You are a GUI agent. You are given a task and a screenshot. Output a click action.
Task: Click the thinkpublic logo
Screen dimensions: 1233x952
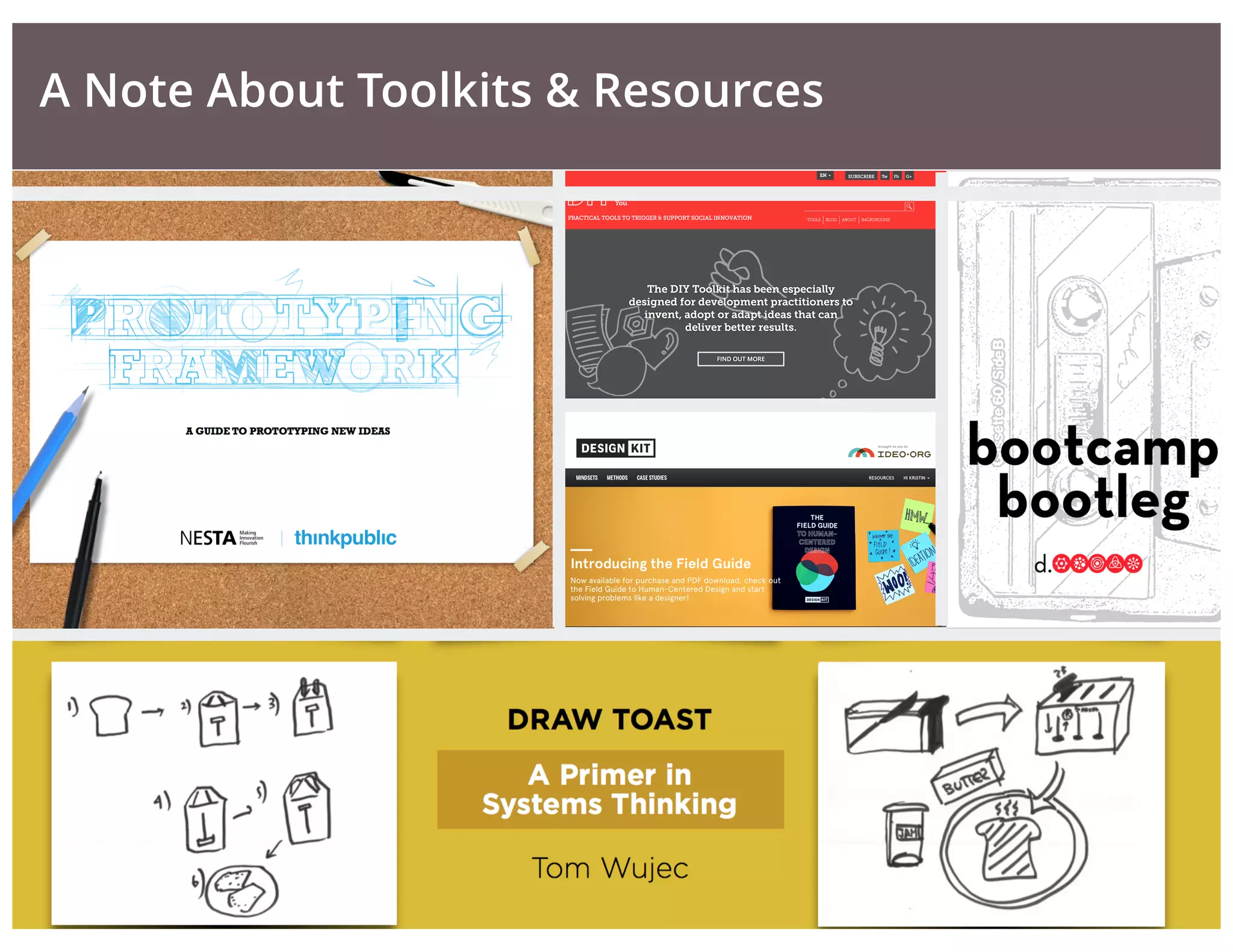pos(345,537)
